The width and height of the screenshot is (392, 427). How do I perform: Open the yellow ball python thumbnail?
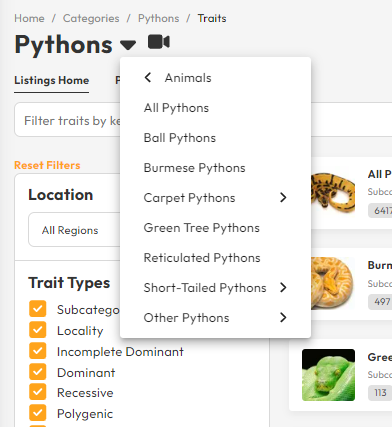click(x=333, y=192)
